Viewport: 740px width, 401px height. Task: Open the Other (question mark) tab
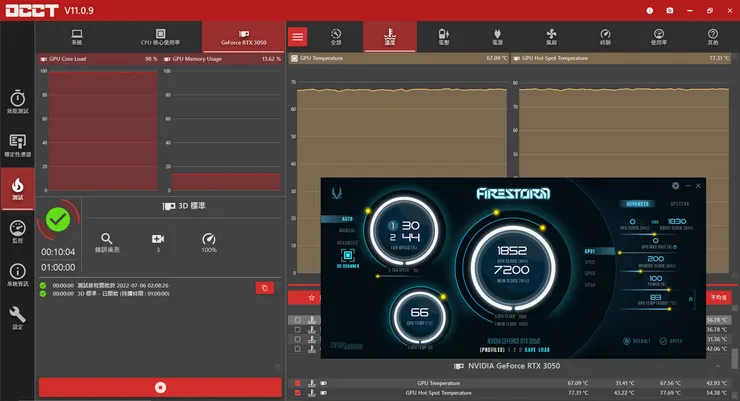[x=713, y=36]
